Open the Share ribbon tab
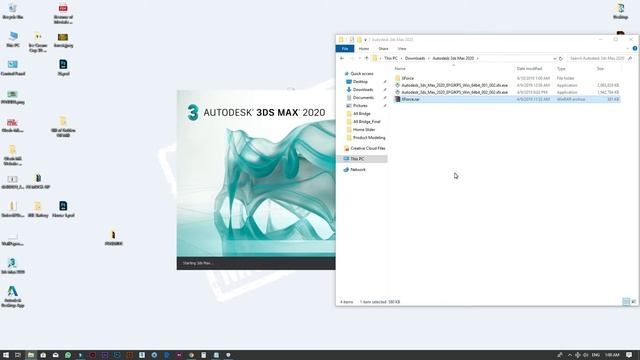The image size is (640, 360). [383, 49]
